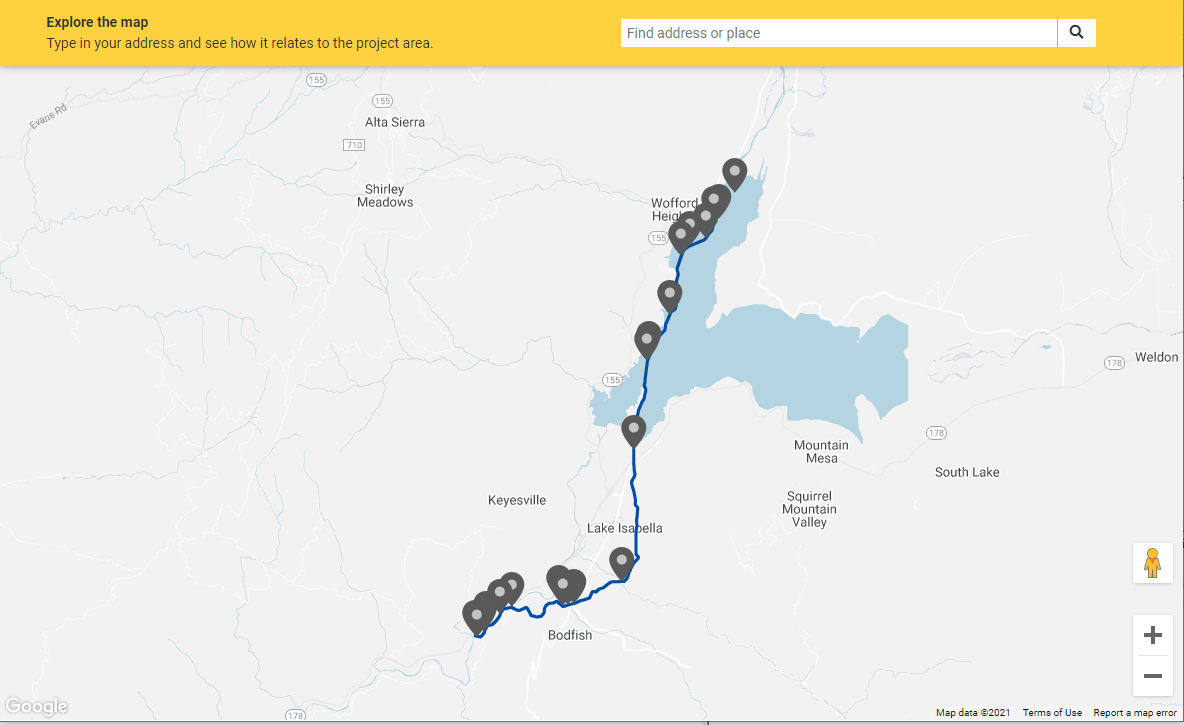Click the Mountain Mesa label

[821, 452]
